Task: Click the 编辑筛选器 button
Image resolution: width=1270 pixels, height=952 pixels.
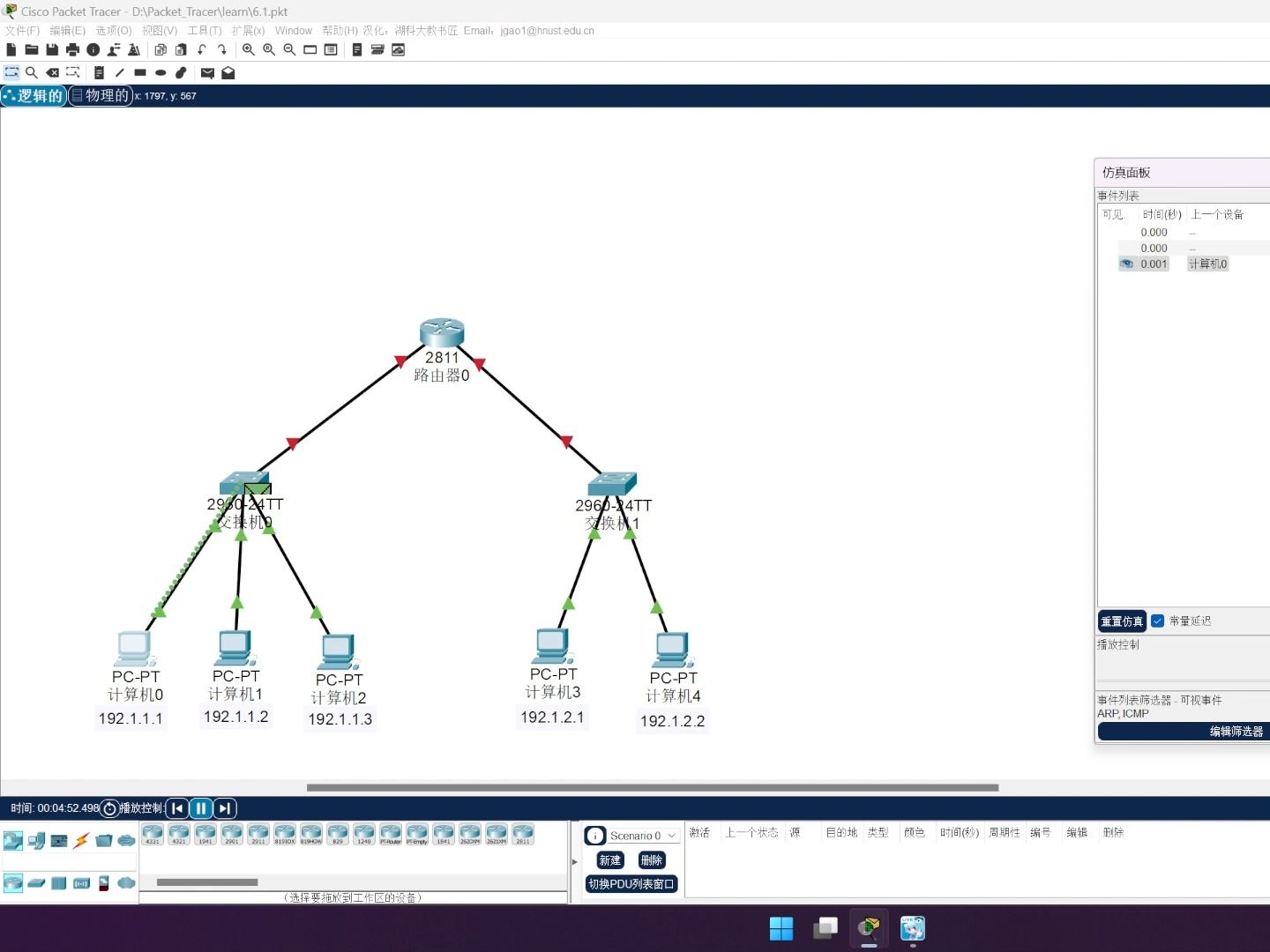Action: pos(1233,731)
